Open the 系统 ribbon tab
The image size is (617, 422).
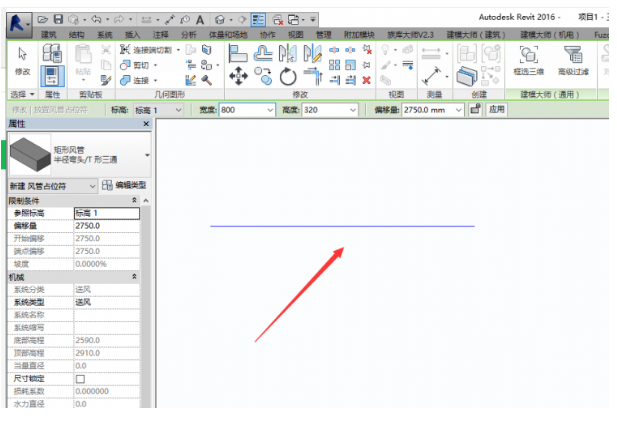[104, 35]
